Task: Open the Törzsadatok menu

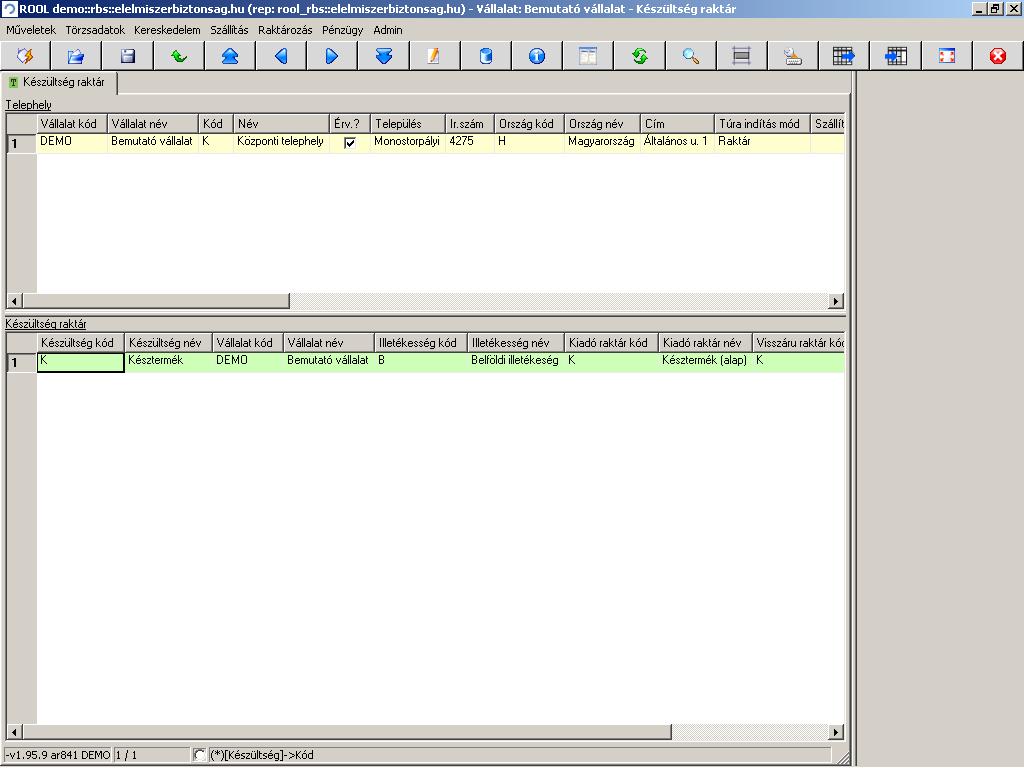Action: click(95, 30)
